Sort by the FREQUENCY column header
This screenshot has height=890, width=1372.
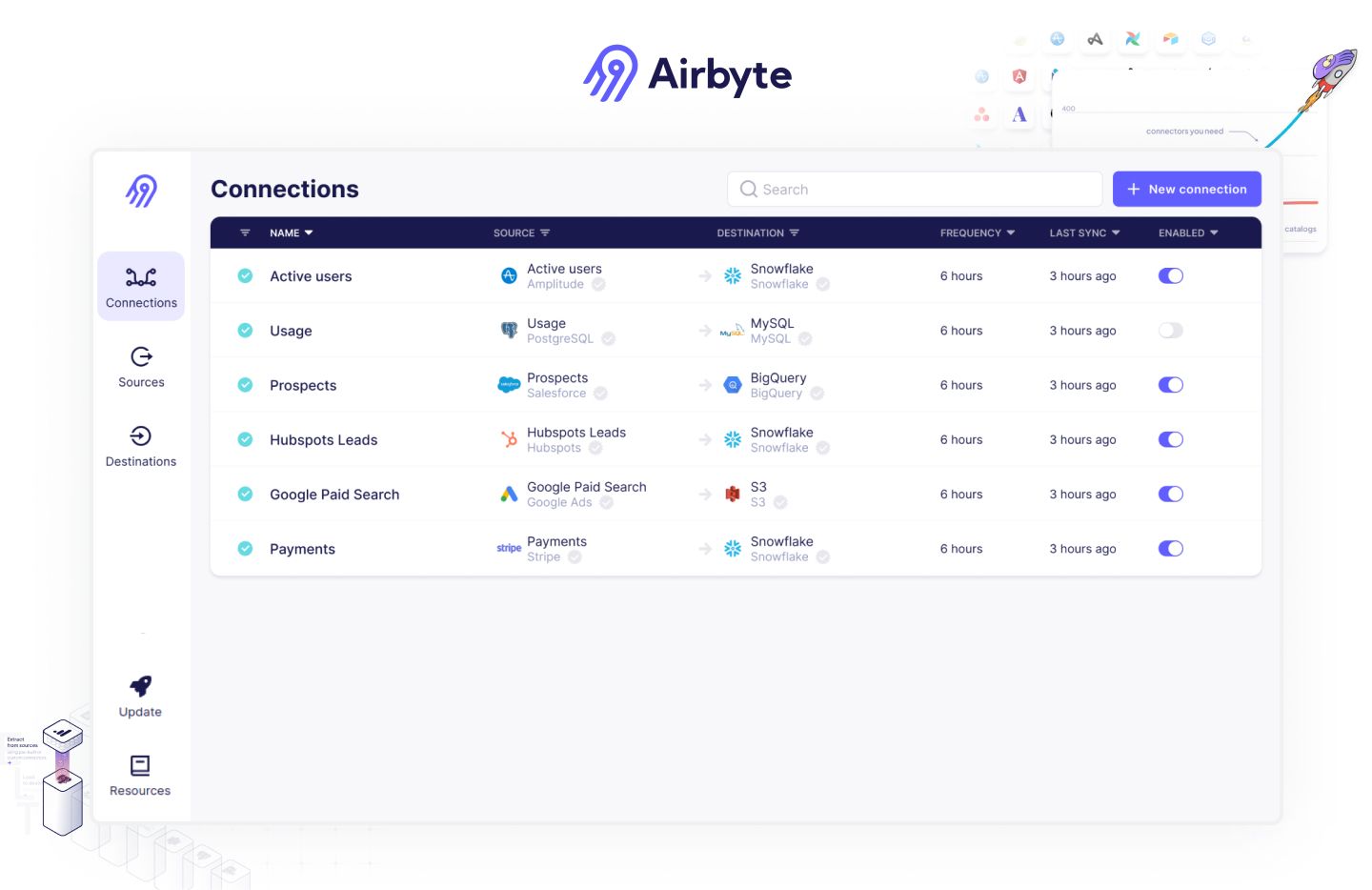978,233
